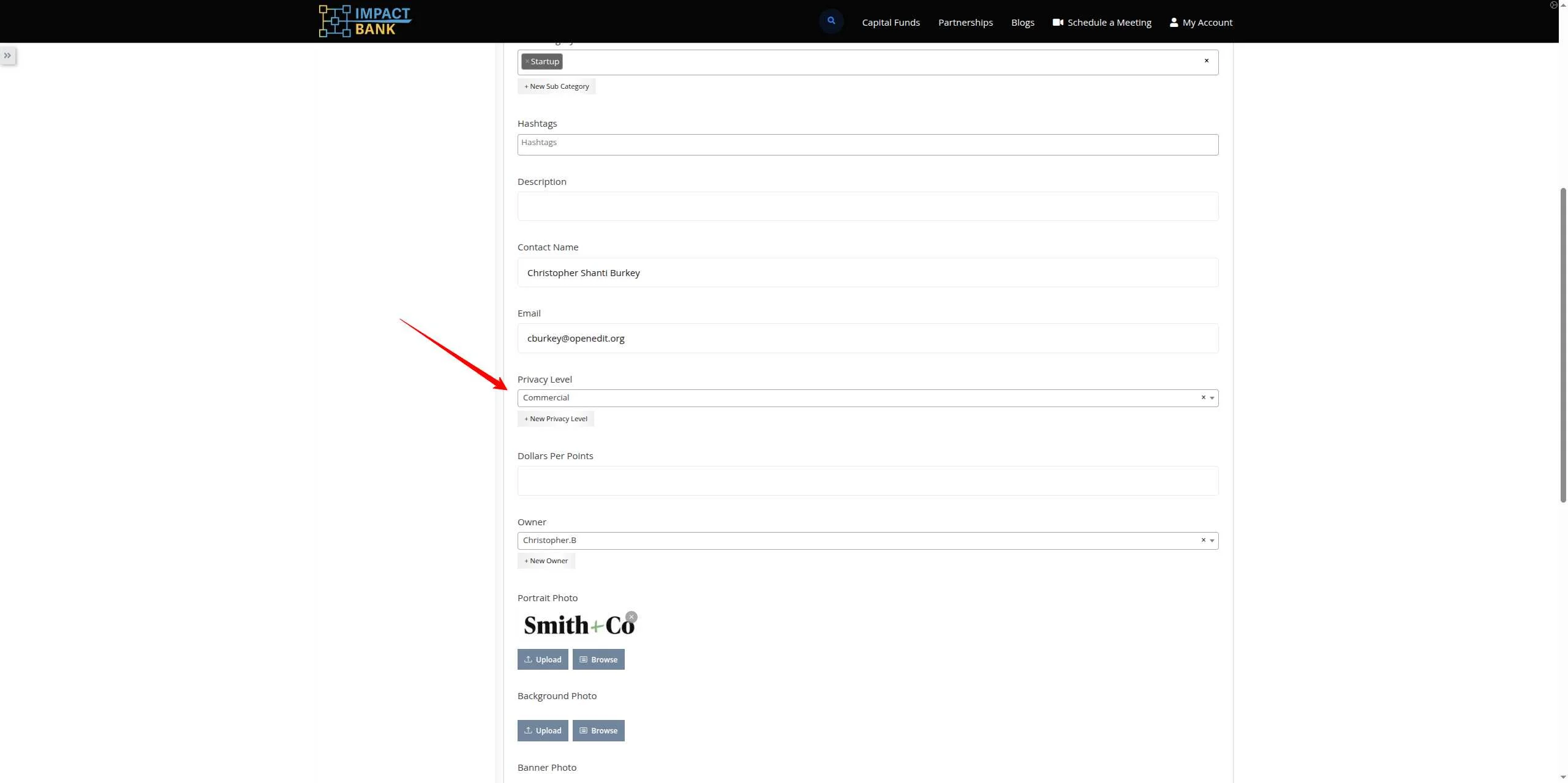Go to the Partnerships page
1568x783 pixels.
pyautogui.click(x=965, y=23)
